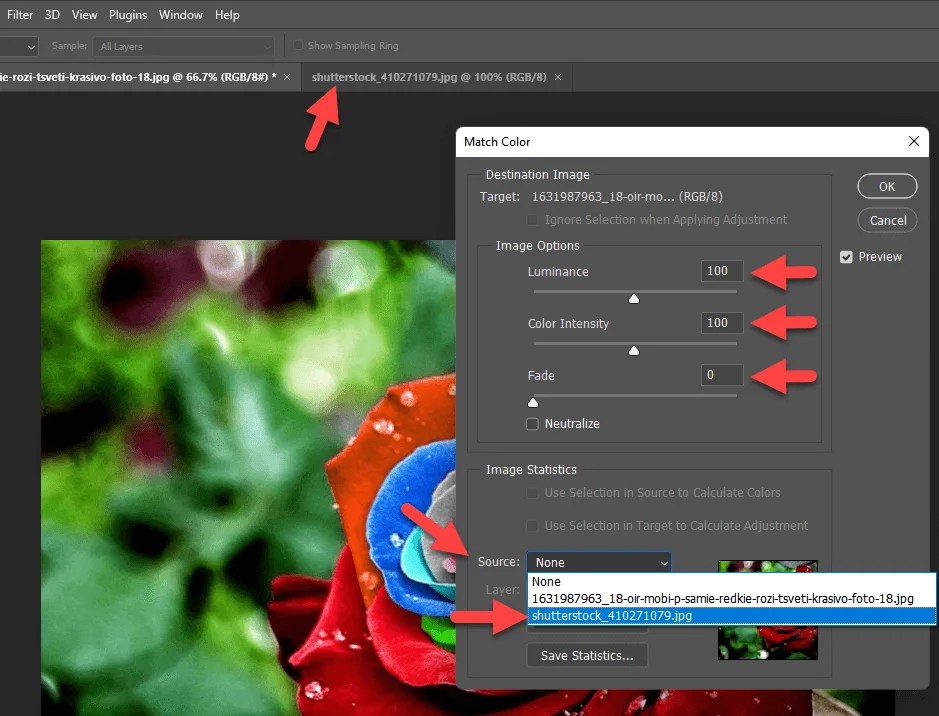Image resolution: width=939 pixels, height=716 pixels.
Task: Choose 1631987963_18-oir-mobi source file option
Action: (731, 599)
